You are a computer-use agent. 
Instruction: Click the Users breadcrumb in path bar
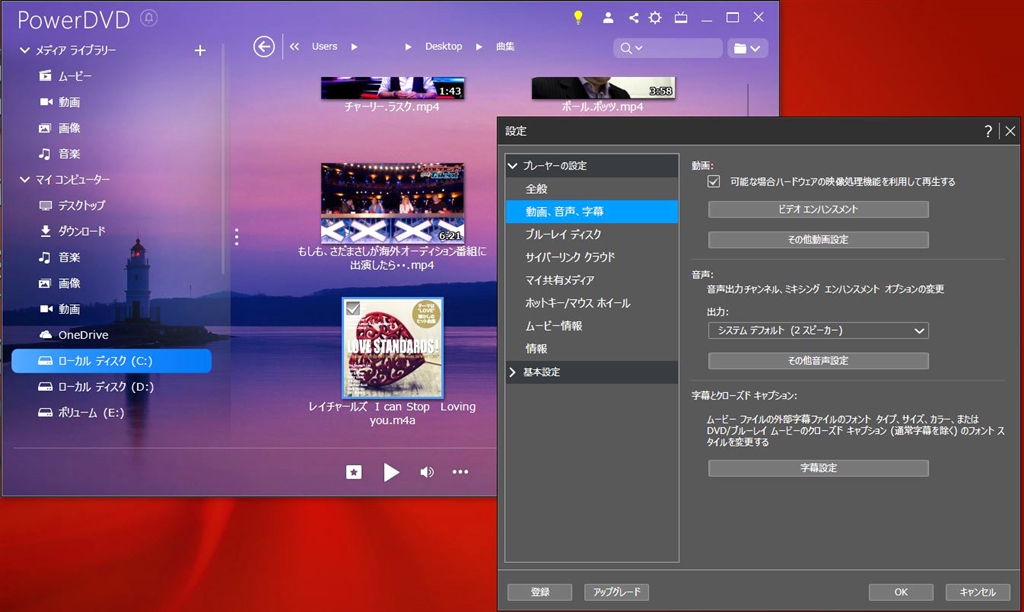click(x=325, y=46)
